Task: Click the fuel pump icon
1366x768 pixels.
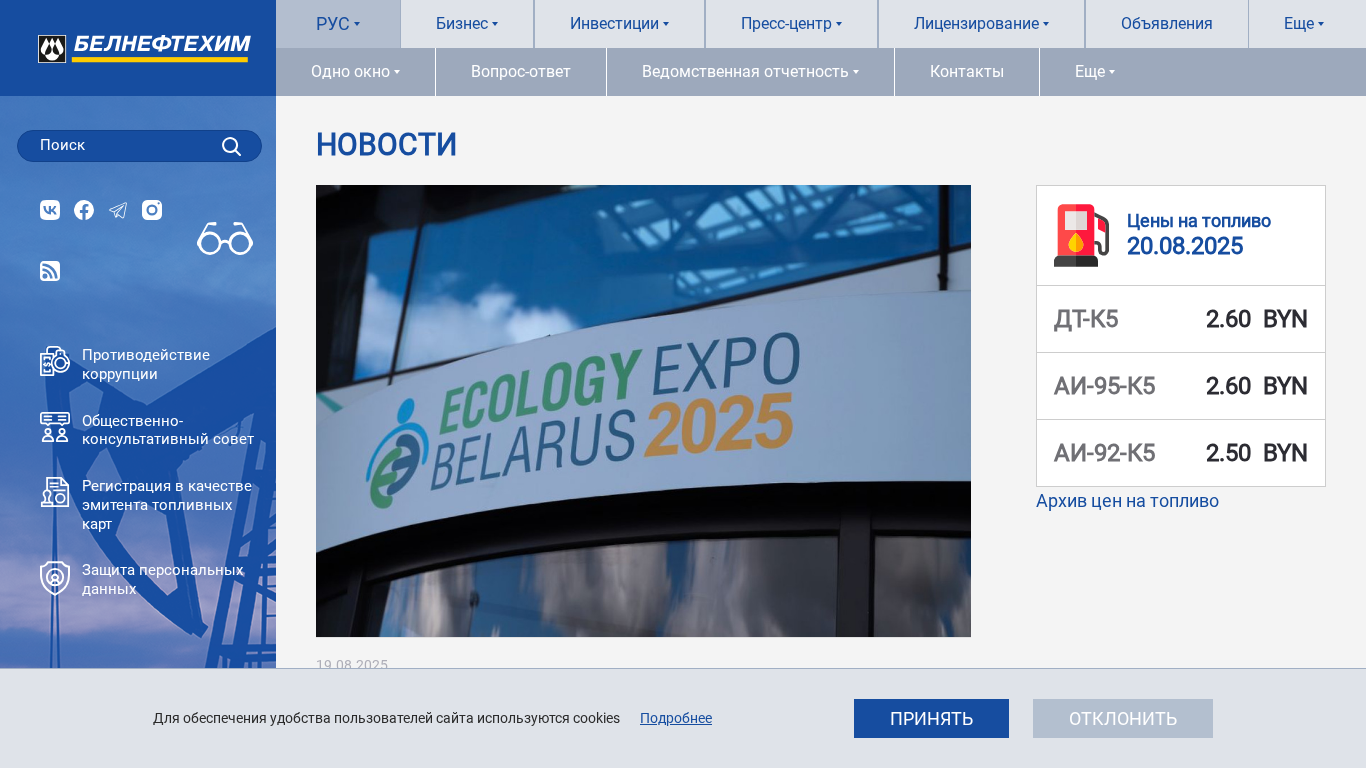Action: [1081, 235]
